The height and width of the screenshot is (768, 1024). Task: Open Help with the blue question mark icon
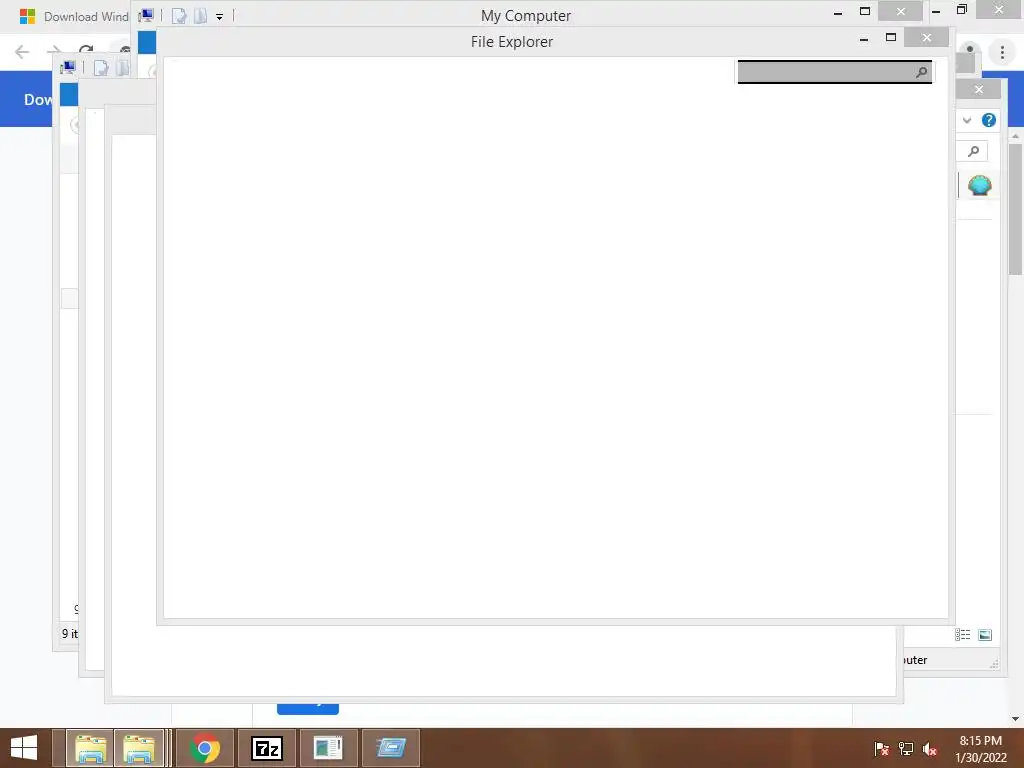point(989,120)
